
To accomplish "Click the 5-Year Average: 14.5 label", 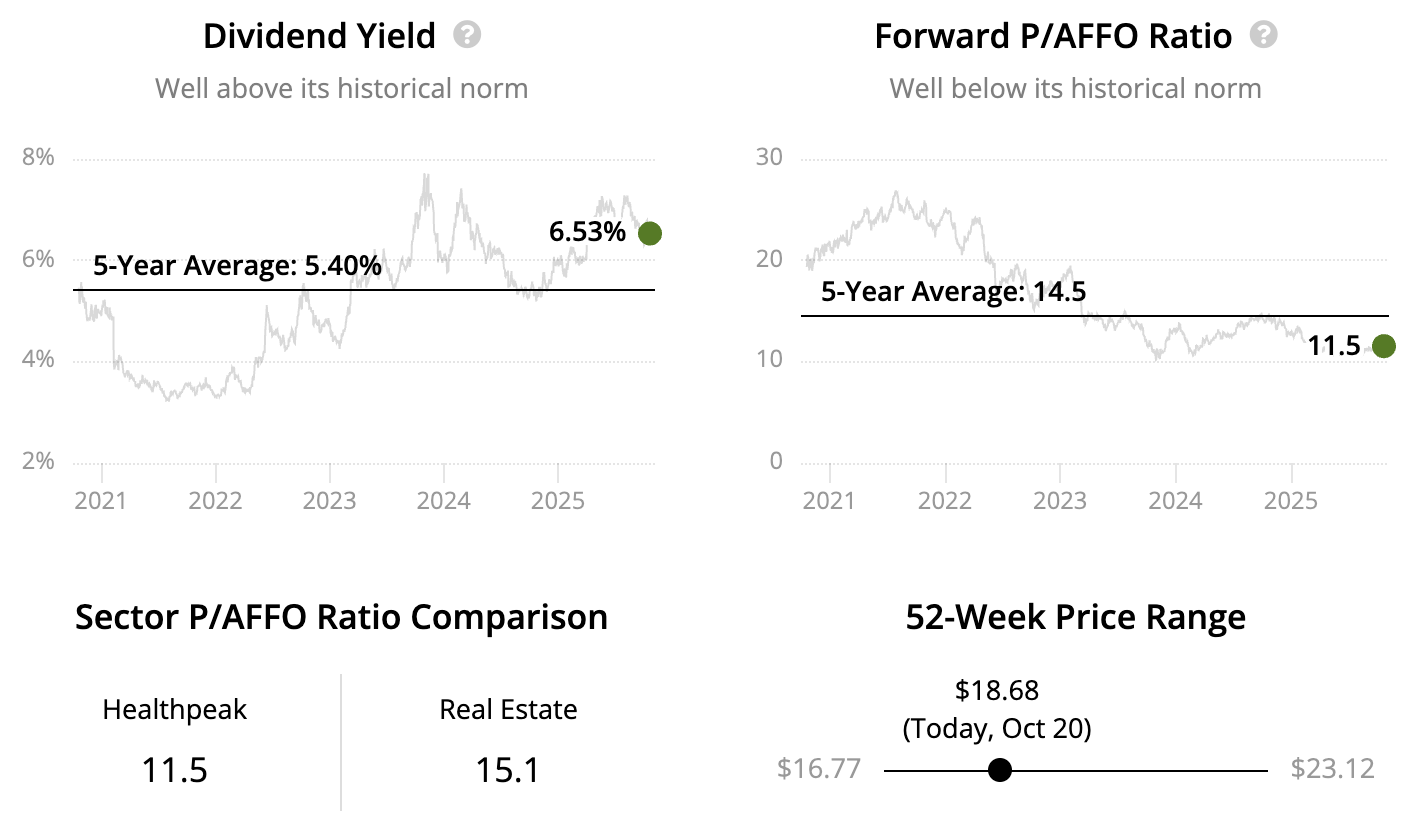I will pos(953,292).
